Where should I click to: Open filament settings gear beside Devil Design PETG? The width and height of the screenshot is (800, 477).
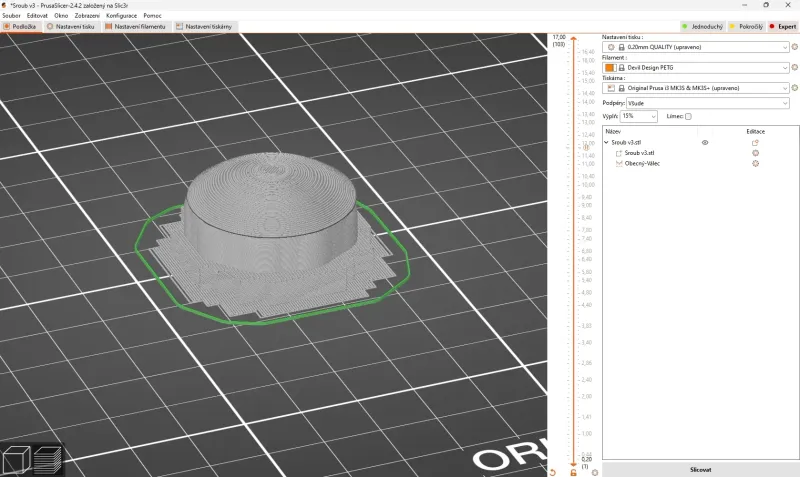(794, 67)
